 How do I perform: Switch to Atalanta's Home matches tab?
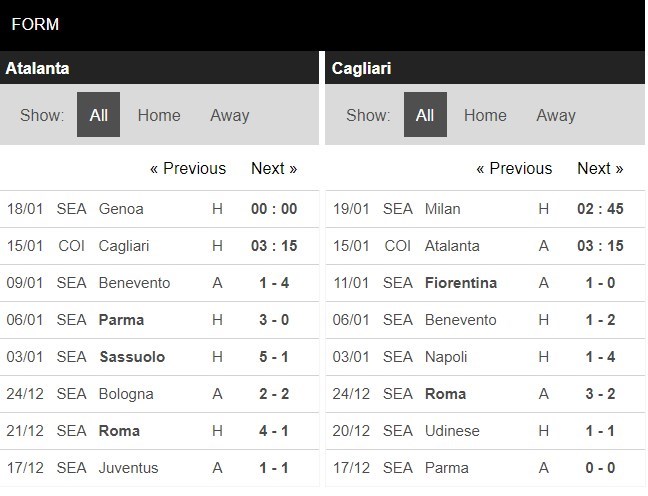(159, 115)
